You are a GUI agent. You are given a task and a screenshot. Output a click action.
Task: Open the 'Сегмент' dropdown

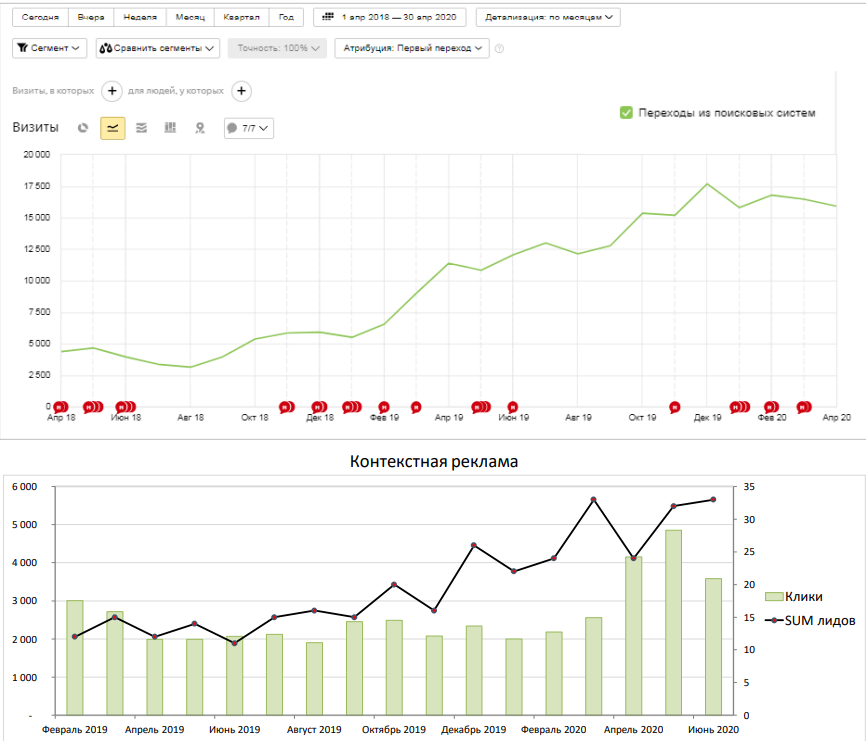[x=50, y=48]
